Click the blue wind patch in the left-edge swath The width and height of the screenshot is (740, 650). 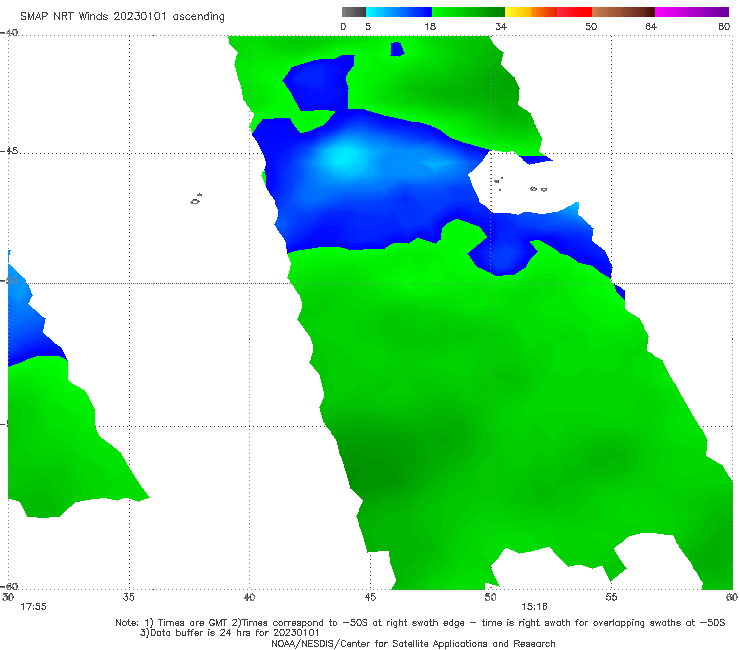(x=28, y=321)
